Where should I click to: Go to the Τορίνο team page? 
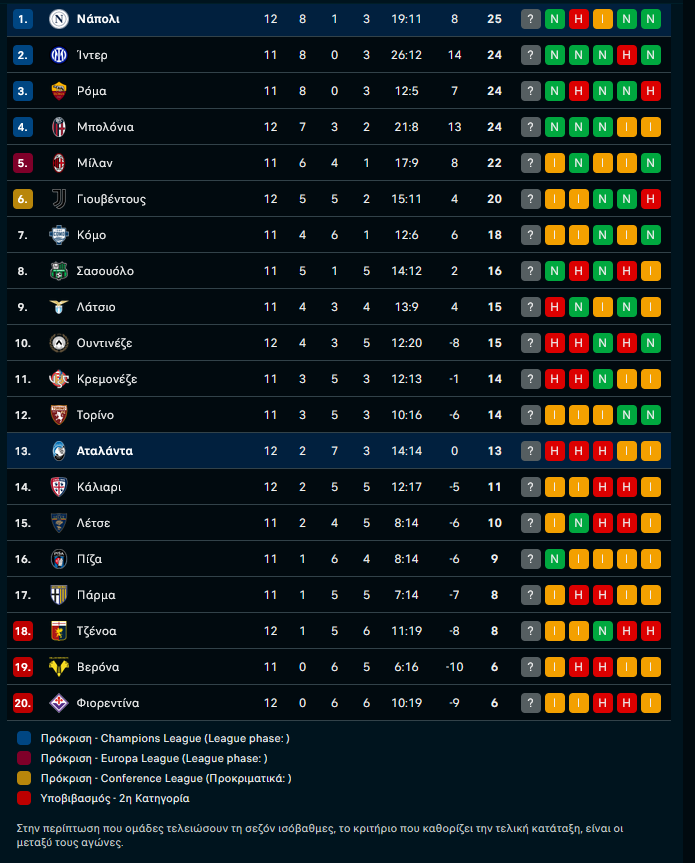click(95, 415)
